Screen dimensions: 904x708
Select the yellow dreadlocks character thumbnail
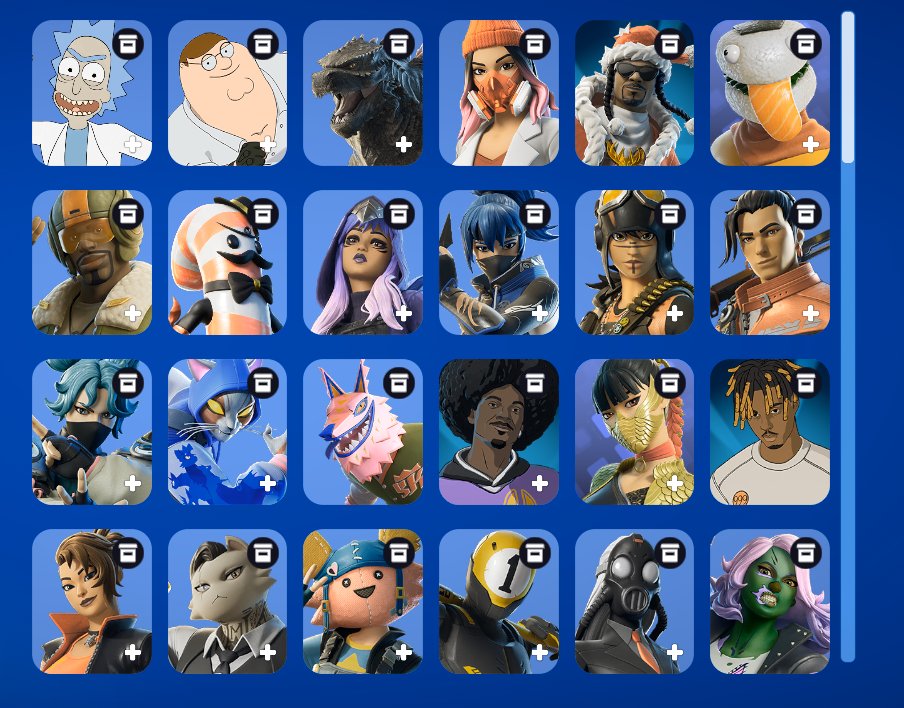[x=770, y=432]
